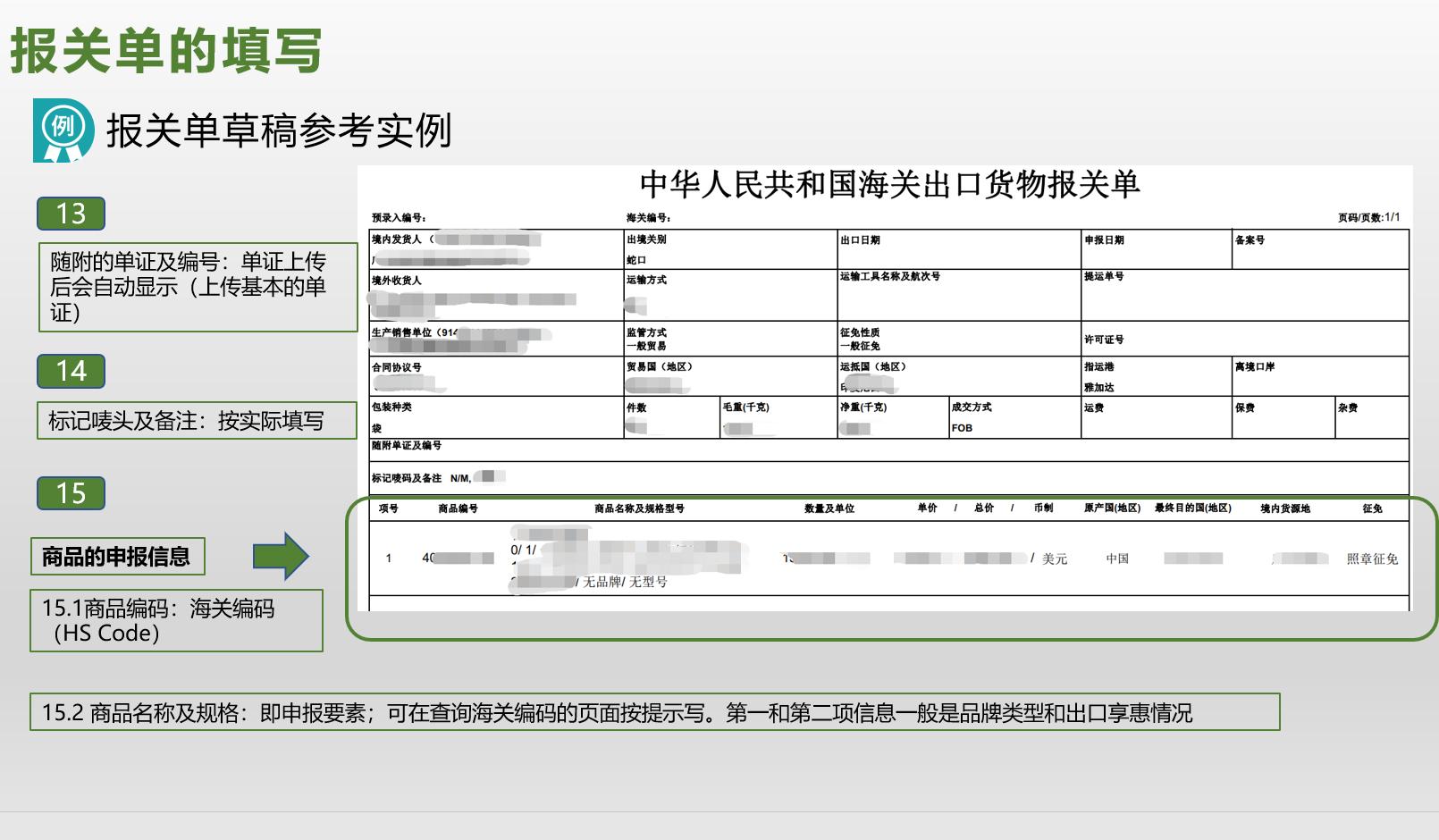
Task: Select the green numbered badge 13
Action: pos(71,213)
